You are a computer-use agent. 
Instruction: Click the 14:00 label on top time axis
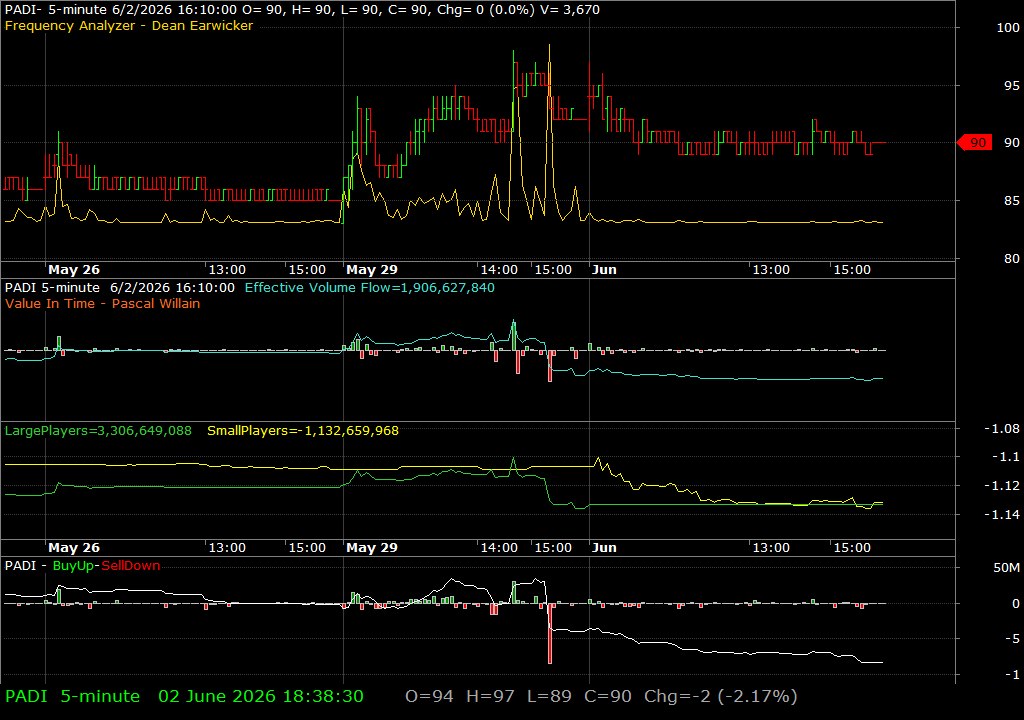[499, 269]
